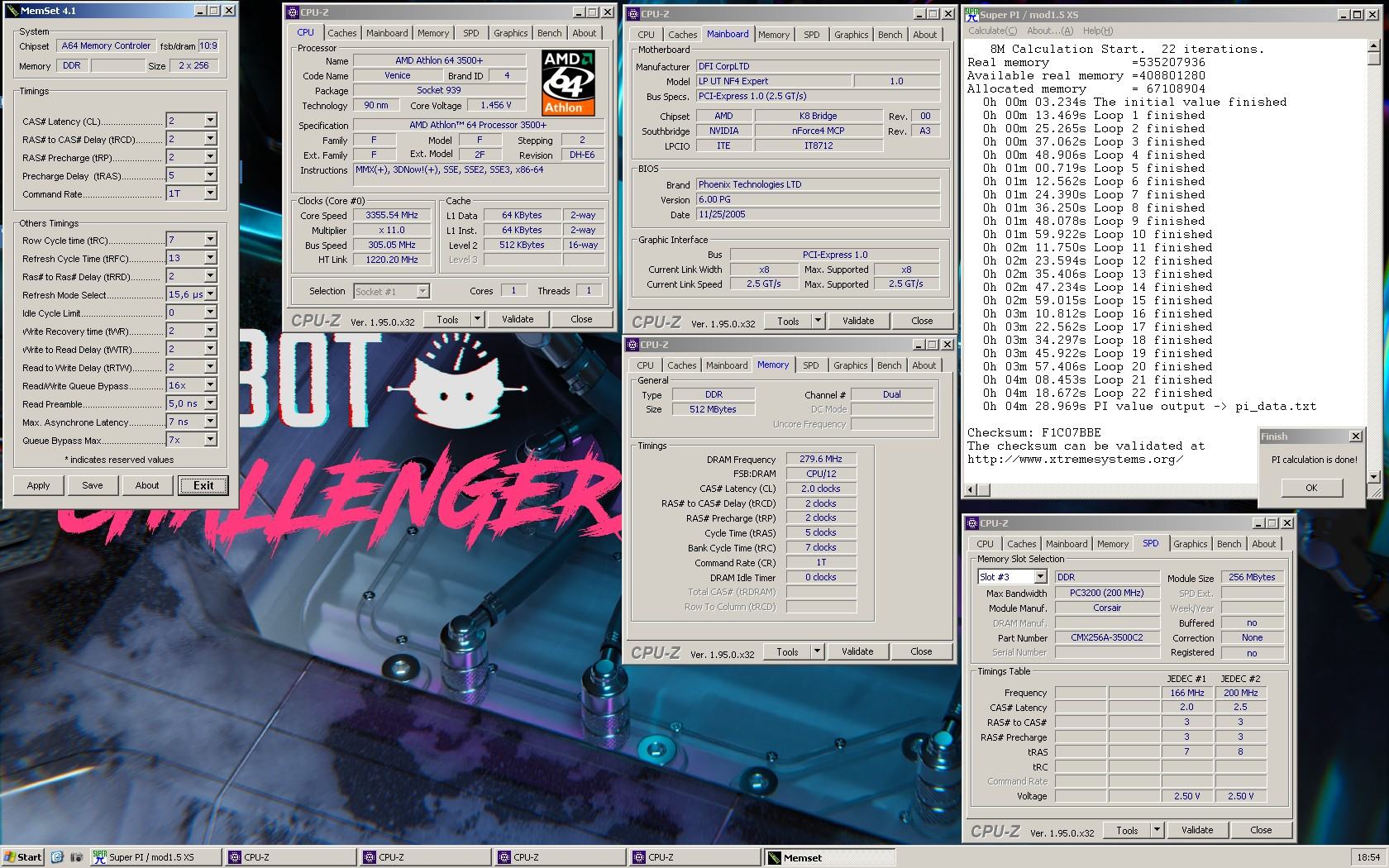Open the Calculate(C) menu in Super PI
1389x868 pixels.
(992, 31)
